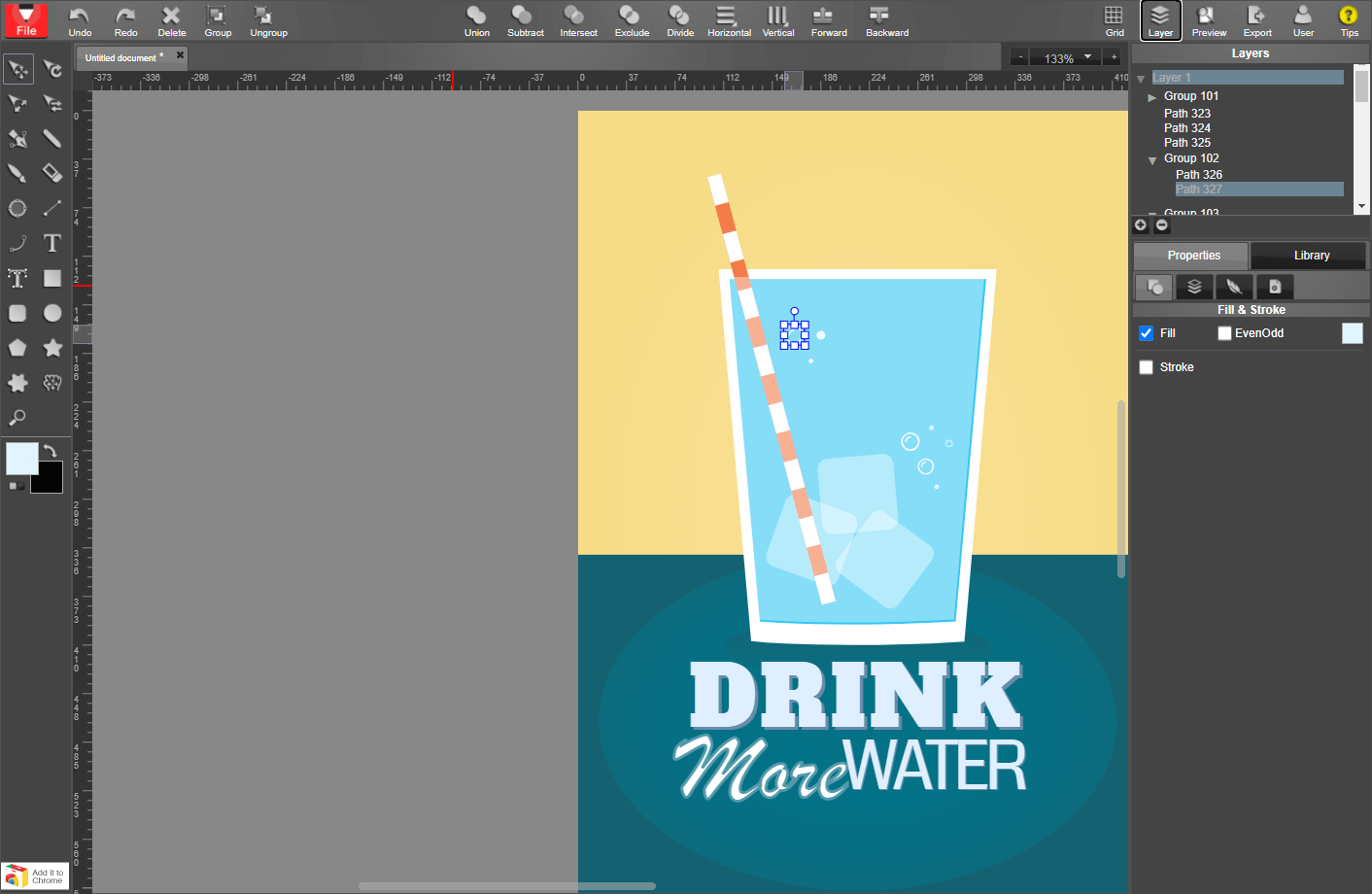Click the Undo button
This screenshot has width=1372, height=894.
coord(80,19)
